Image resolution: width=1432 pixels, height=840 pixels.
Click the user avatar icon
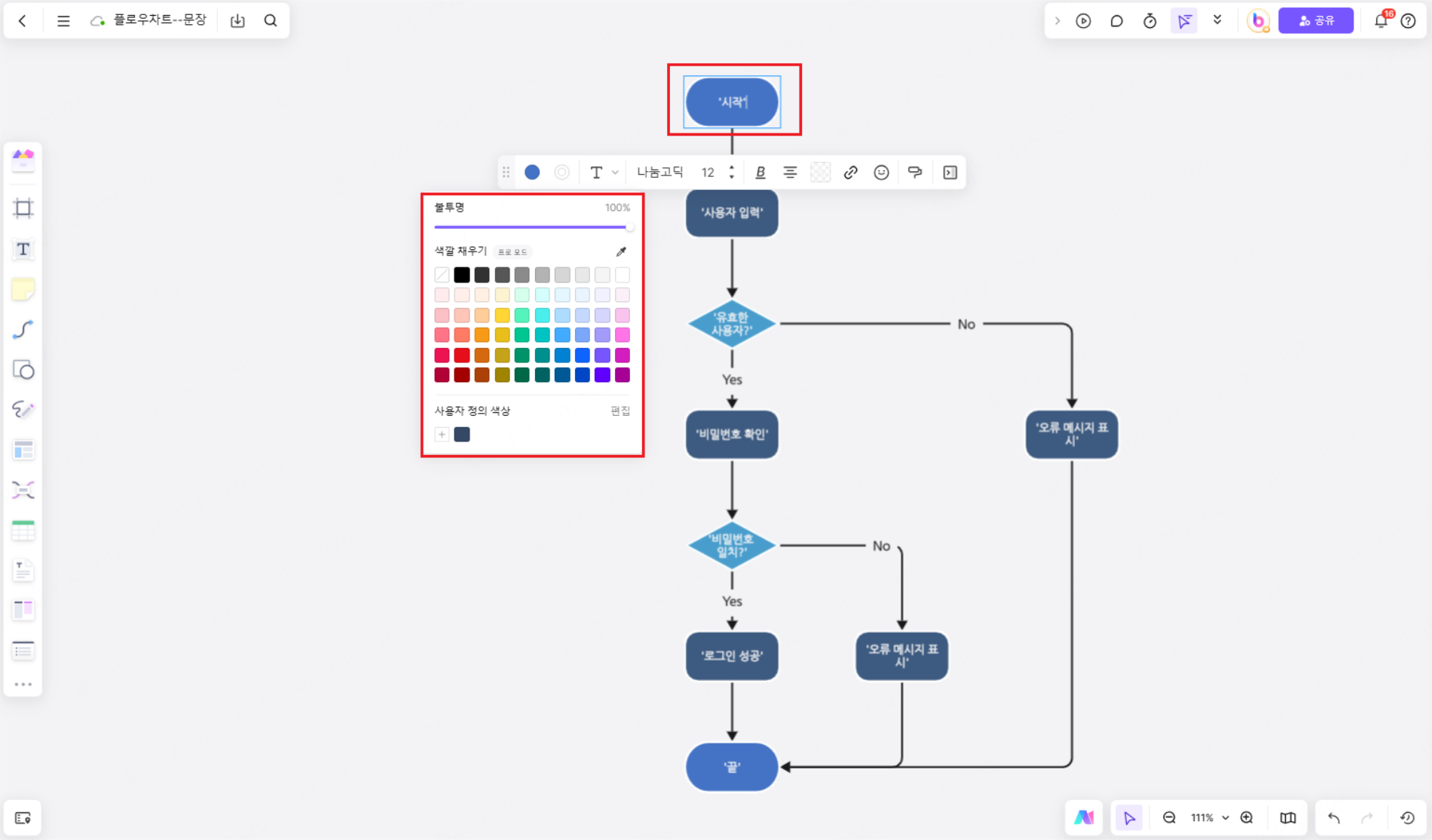click(1258, 21)
